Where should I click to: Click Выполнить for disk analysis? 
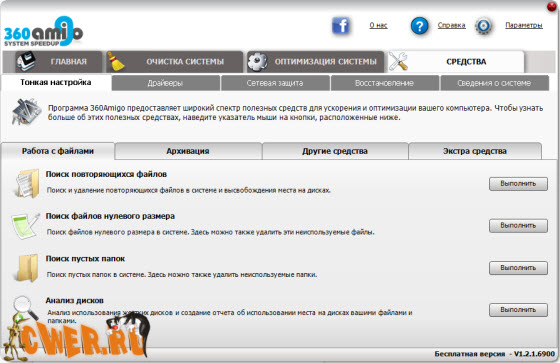click(x=518, y=310)
